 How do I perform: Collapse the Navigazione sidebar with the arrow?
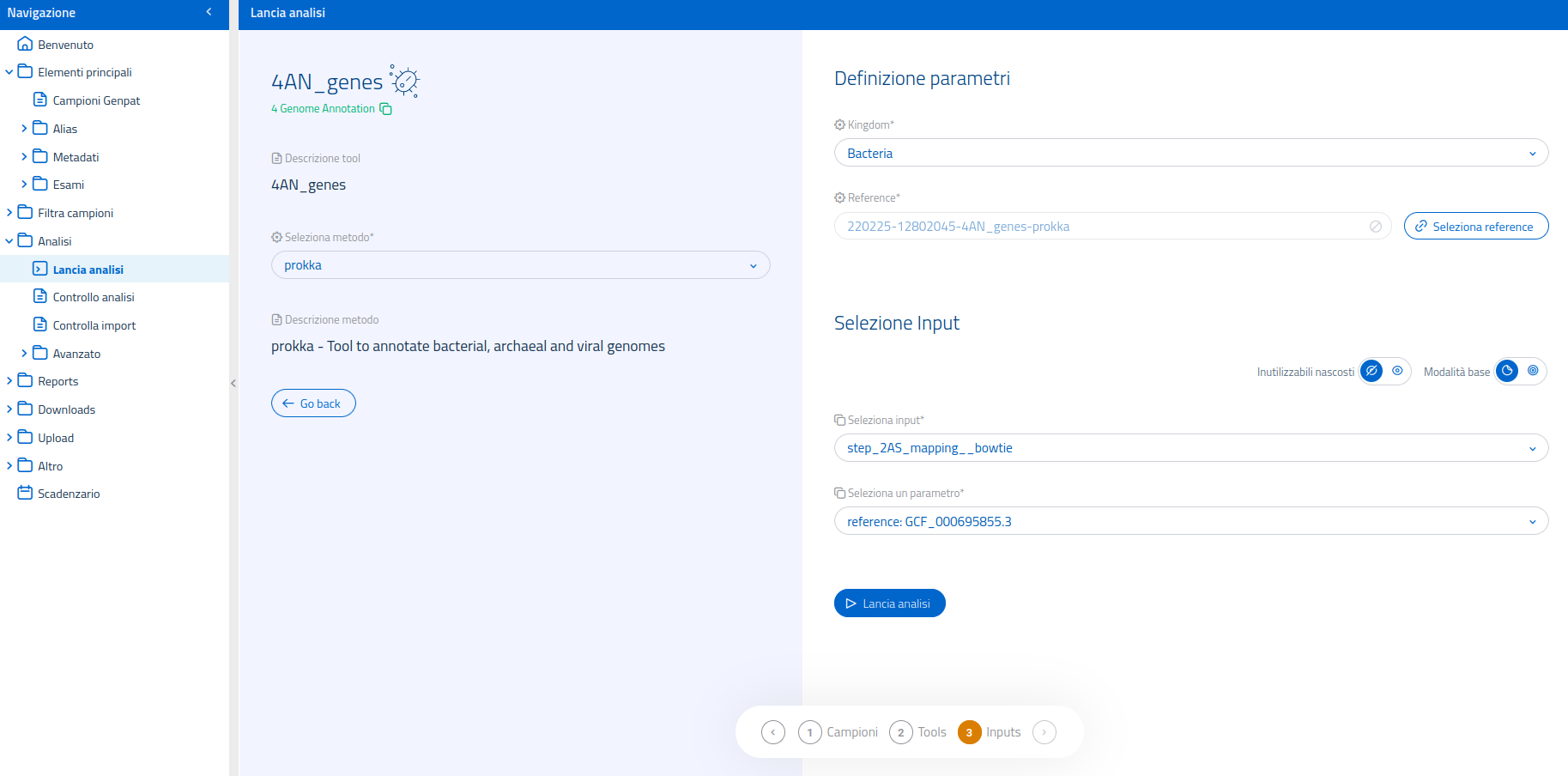click(209, 12)
